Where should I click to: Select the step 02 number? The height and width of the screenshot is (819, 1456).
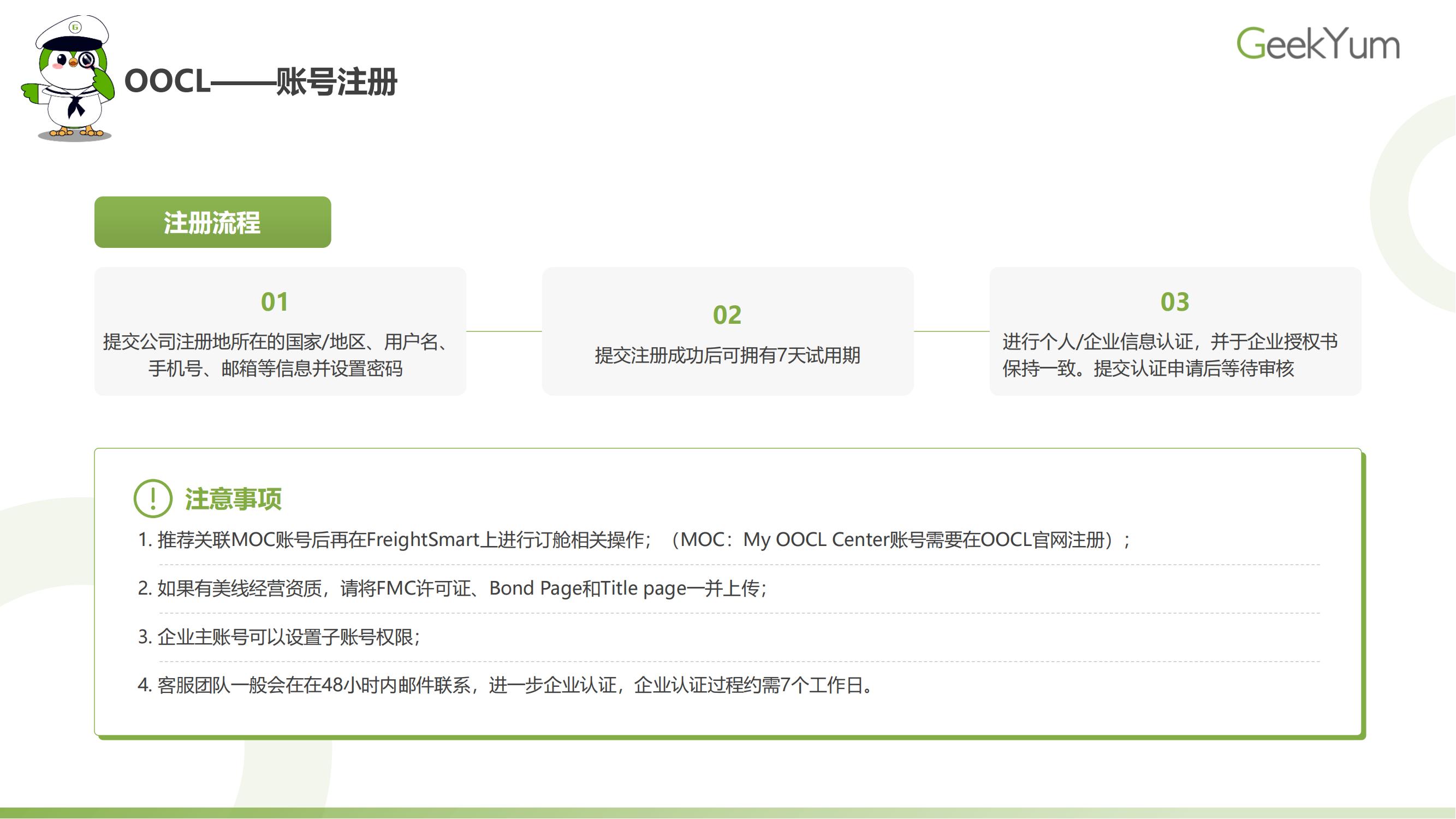727,315
